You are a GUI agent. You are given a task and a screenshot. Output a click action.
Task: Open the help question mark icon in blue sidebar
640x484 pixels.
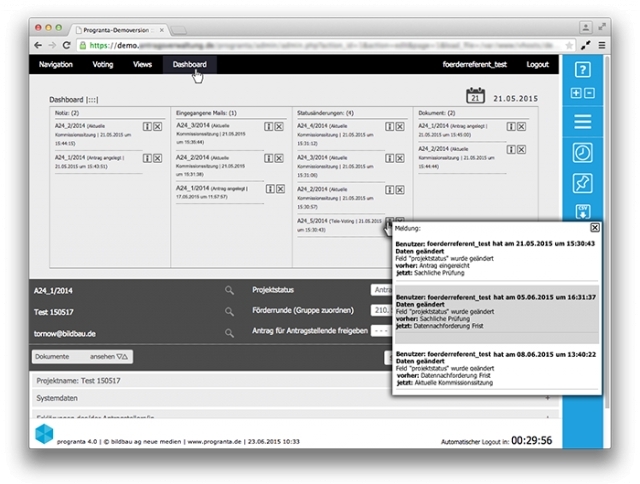582,70
